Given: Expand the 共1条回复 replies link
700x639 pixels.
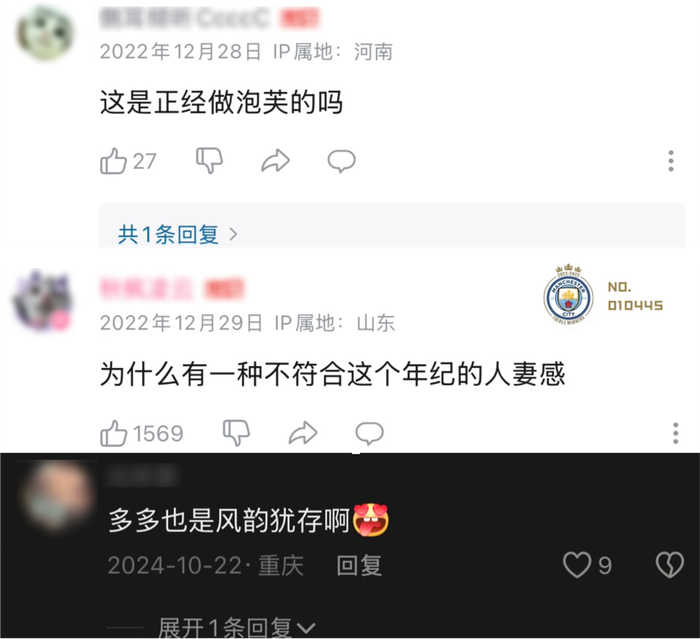Looking at the screenshot, I should (168, 234).
